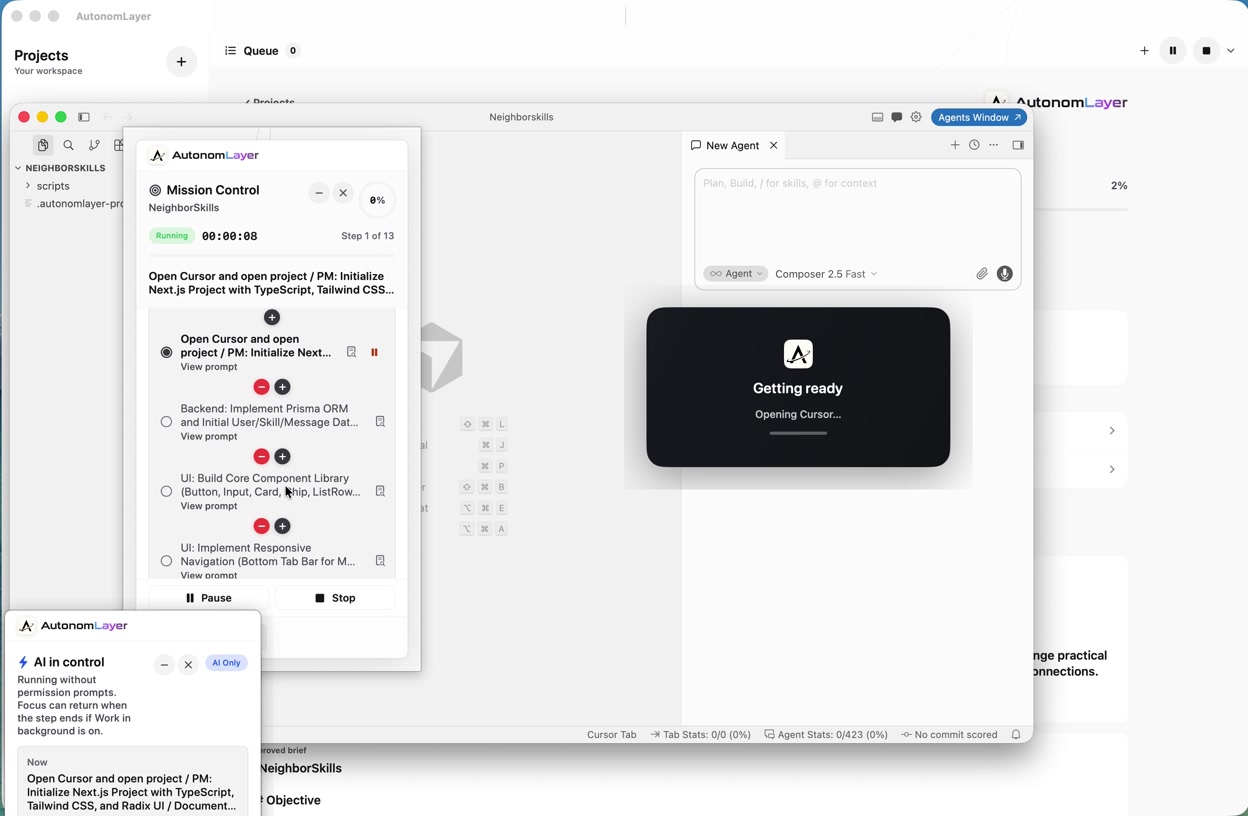Click Agents Window button
Screen dimensions: 1248x816
(x=979, y=117)
